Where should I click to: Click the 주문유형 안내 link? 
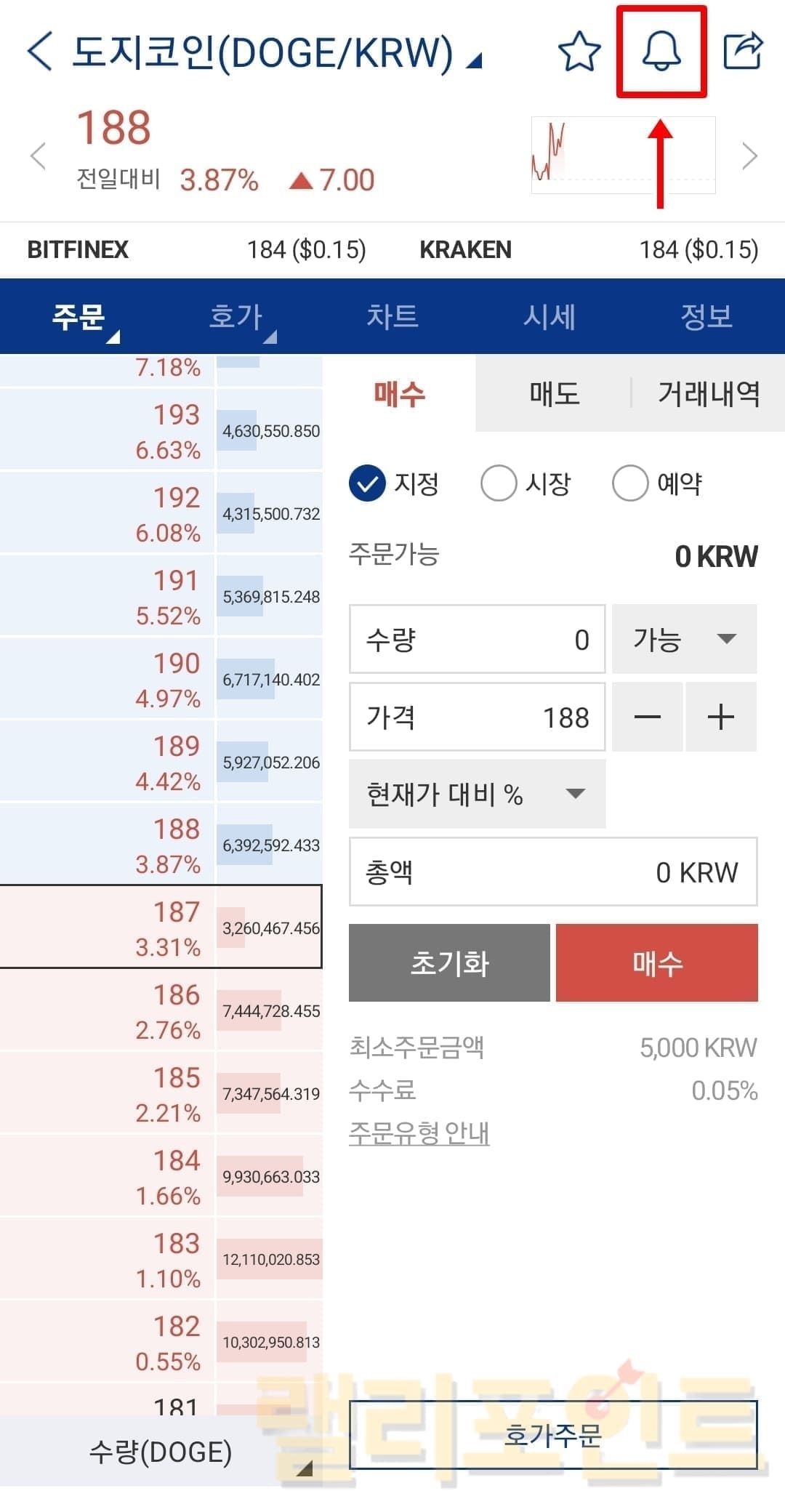(x=419, y=1133)
